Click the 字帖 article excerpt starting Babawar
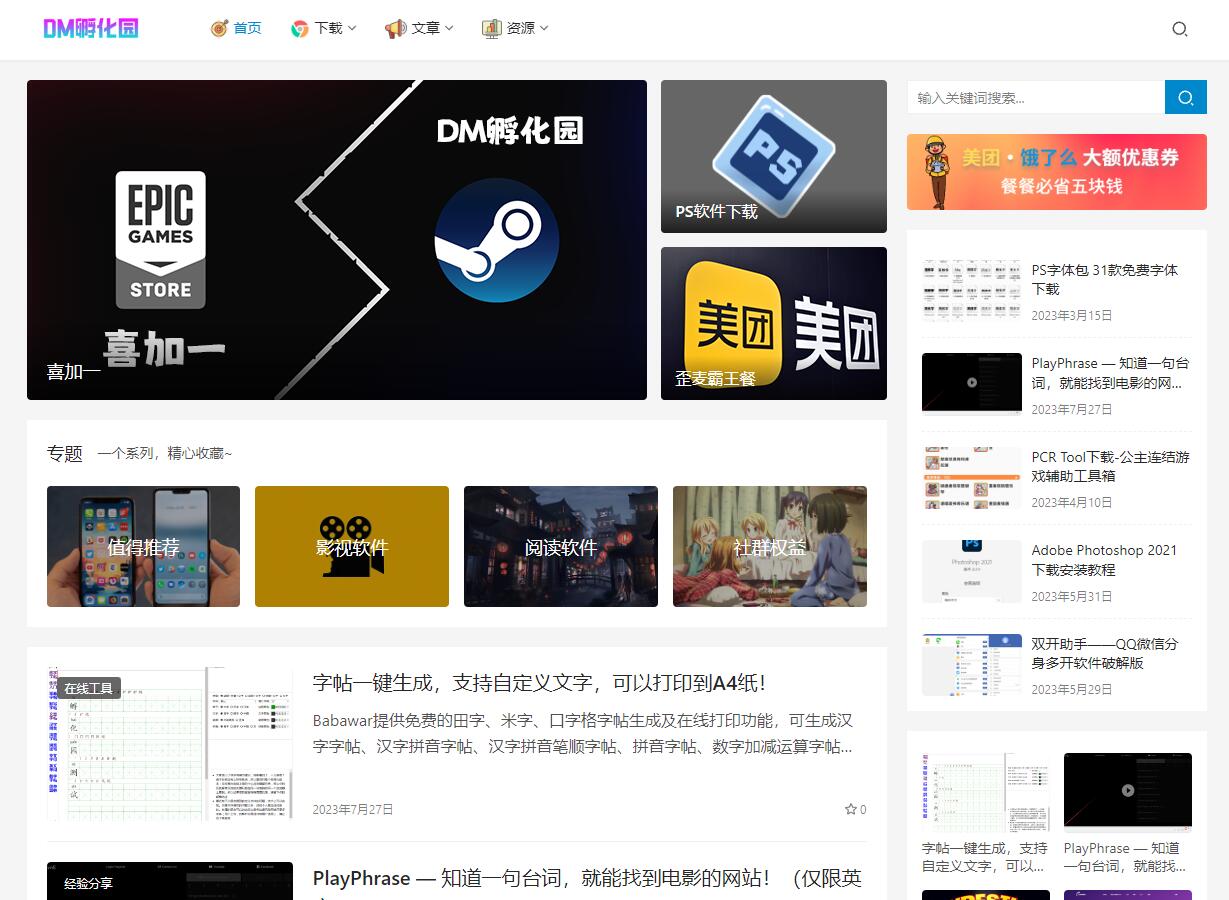Image resolution: width=1229 pixels, height=900 pixels. tap(583, 733)
